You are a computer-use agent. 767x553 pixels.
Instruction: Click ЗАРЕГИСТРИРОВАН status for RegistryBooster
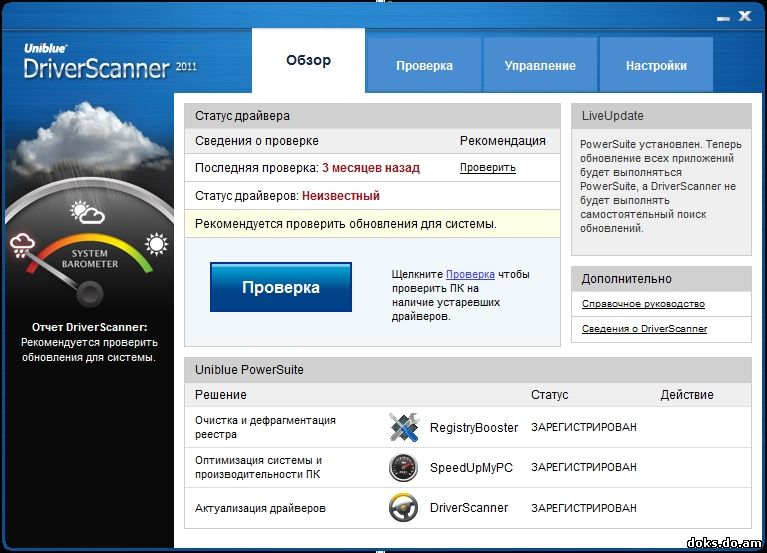[x=584, y=427]
